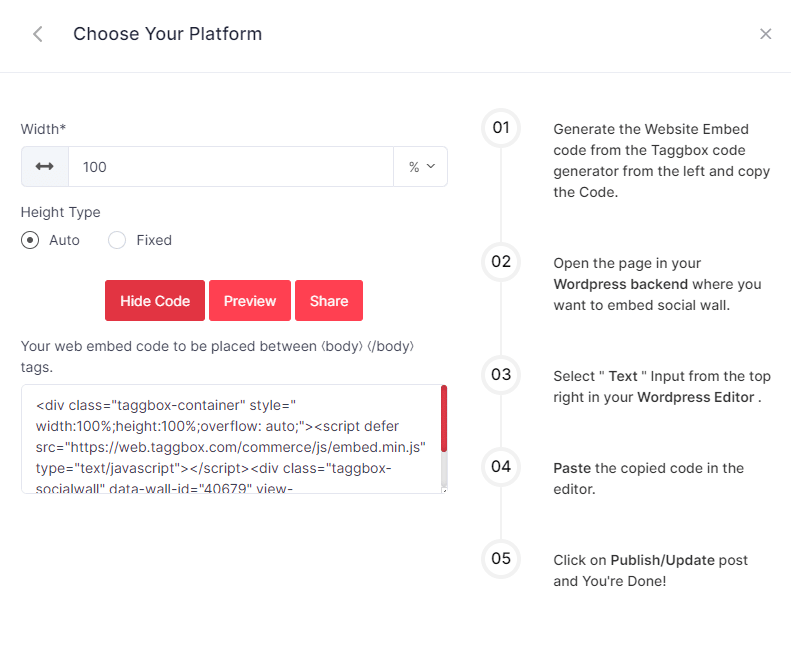Go back using the left chevron arrow
Screen dimensions: 791x659
[38, 34]
